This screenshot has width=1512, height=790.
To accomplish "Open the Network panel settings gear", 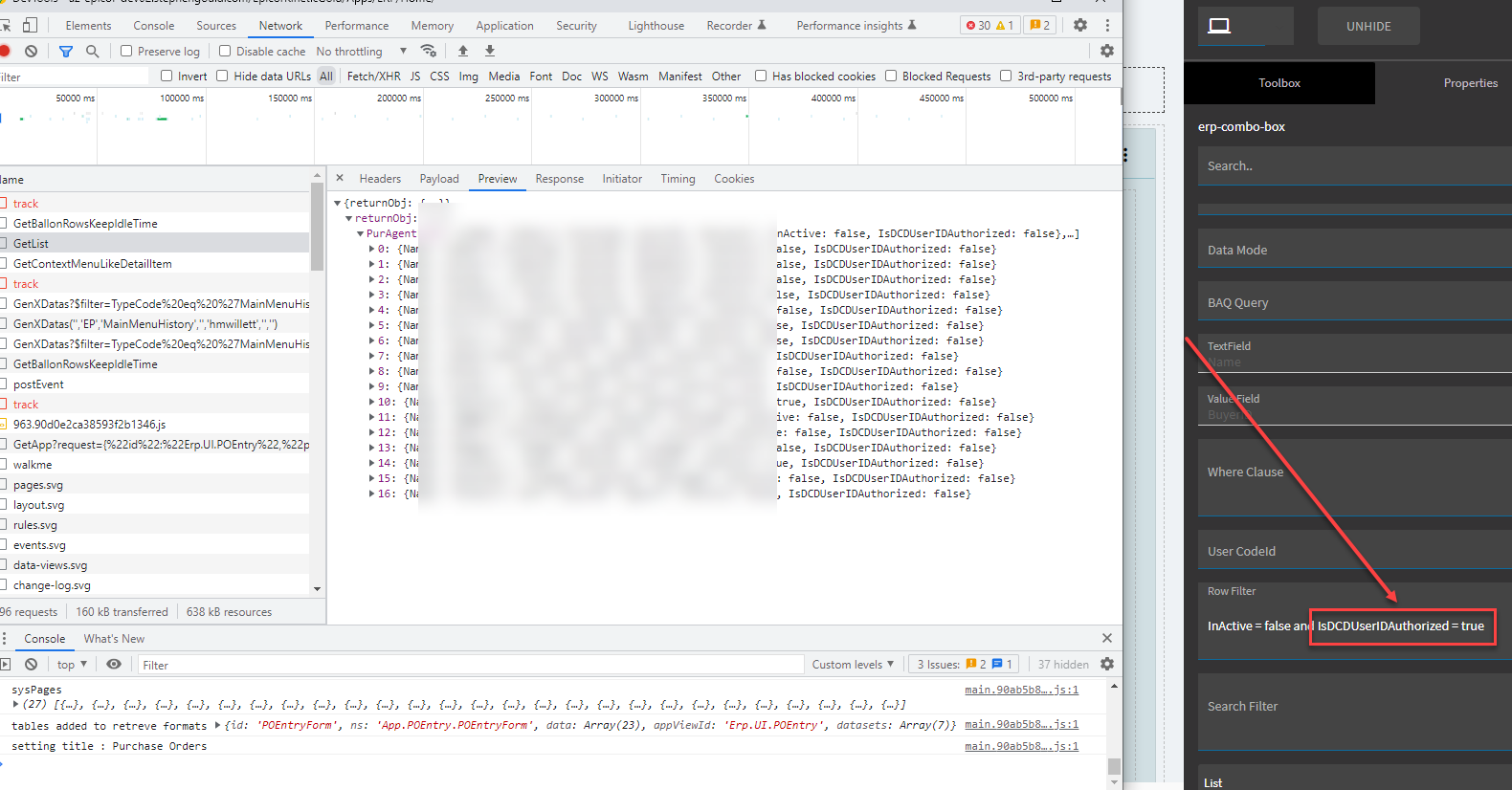I will (x=1107, y=51).
